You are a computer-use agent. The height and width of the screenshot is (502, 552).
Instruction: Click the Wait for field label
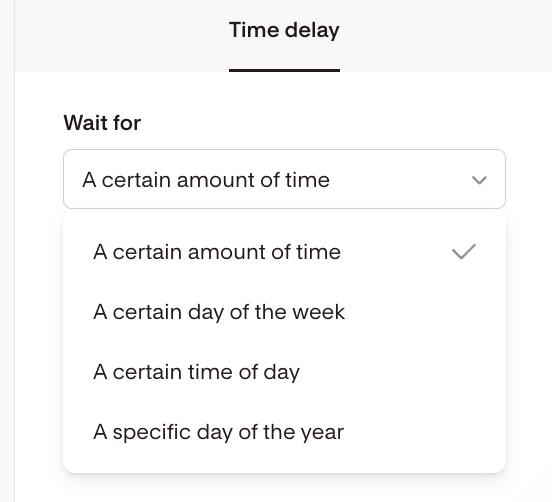[x=102, y=123]
